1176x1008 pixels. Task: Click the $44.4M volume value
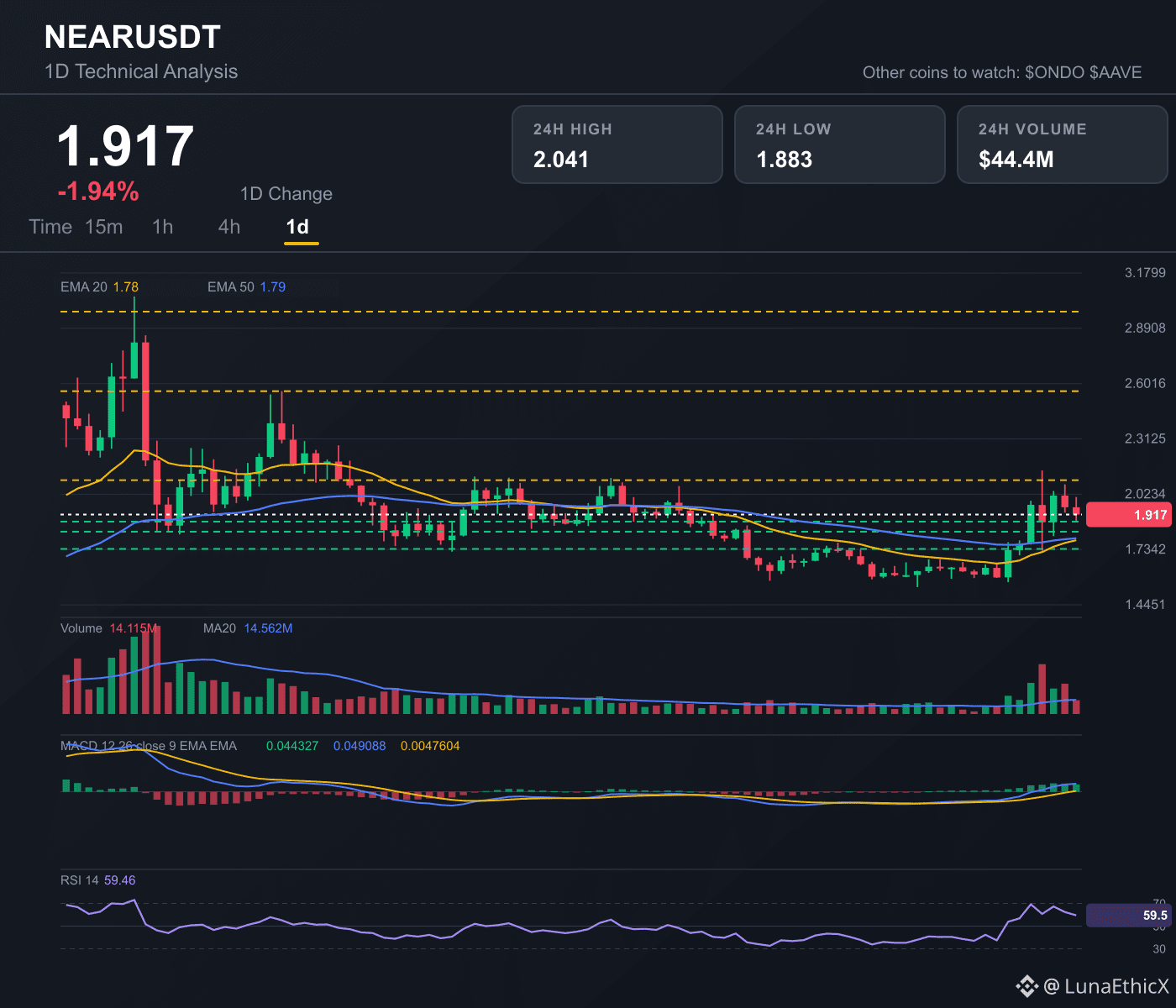click(1016, 160)
